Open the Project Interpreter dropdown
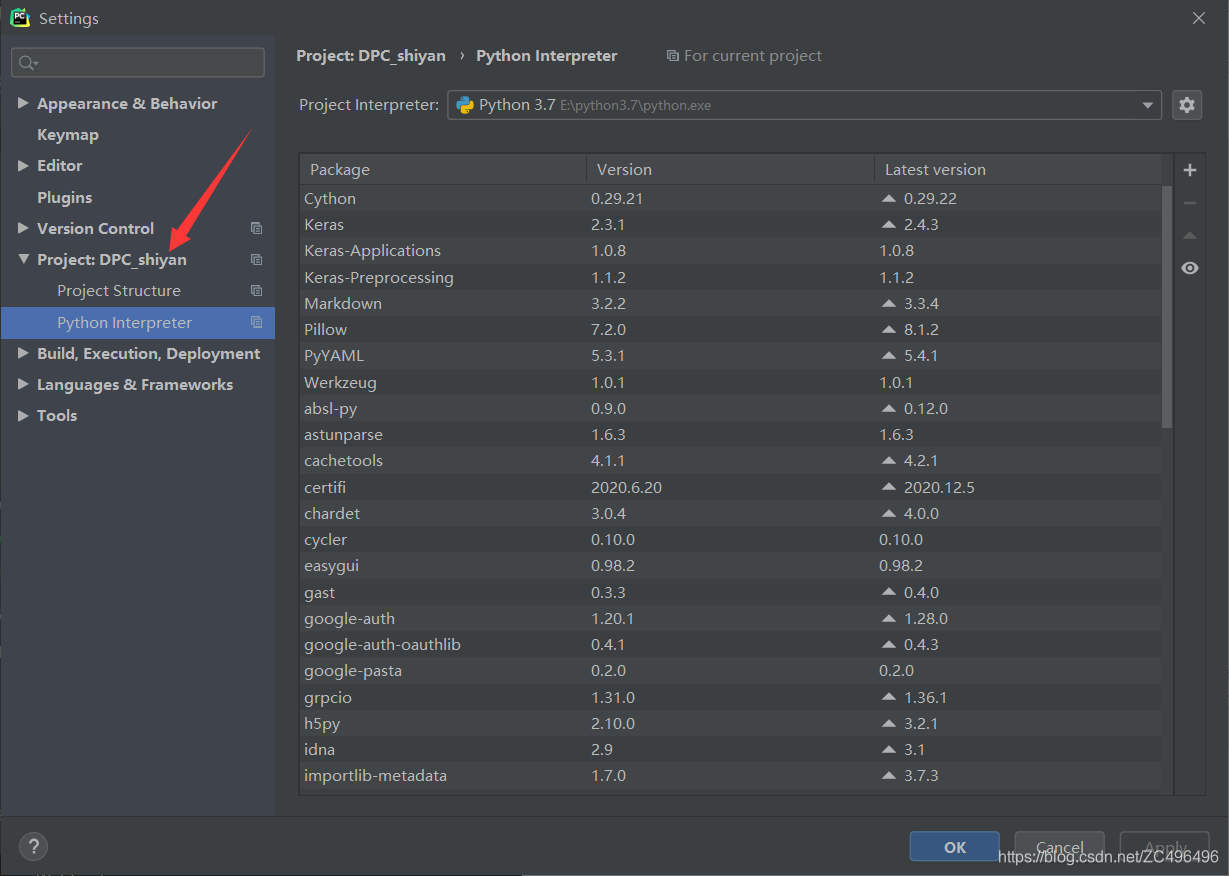This screenshot has width=1229, height=876. pos(1147,105)
